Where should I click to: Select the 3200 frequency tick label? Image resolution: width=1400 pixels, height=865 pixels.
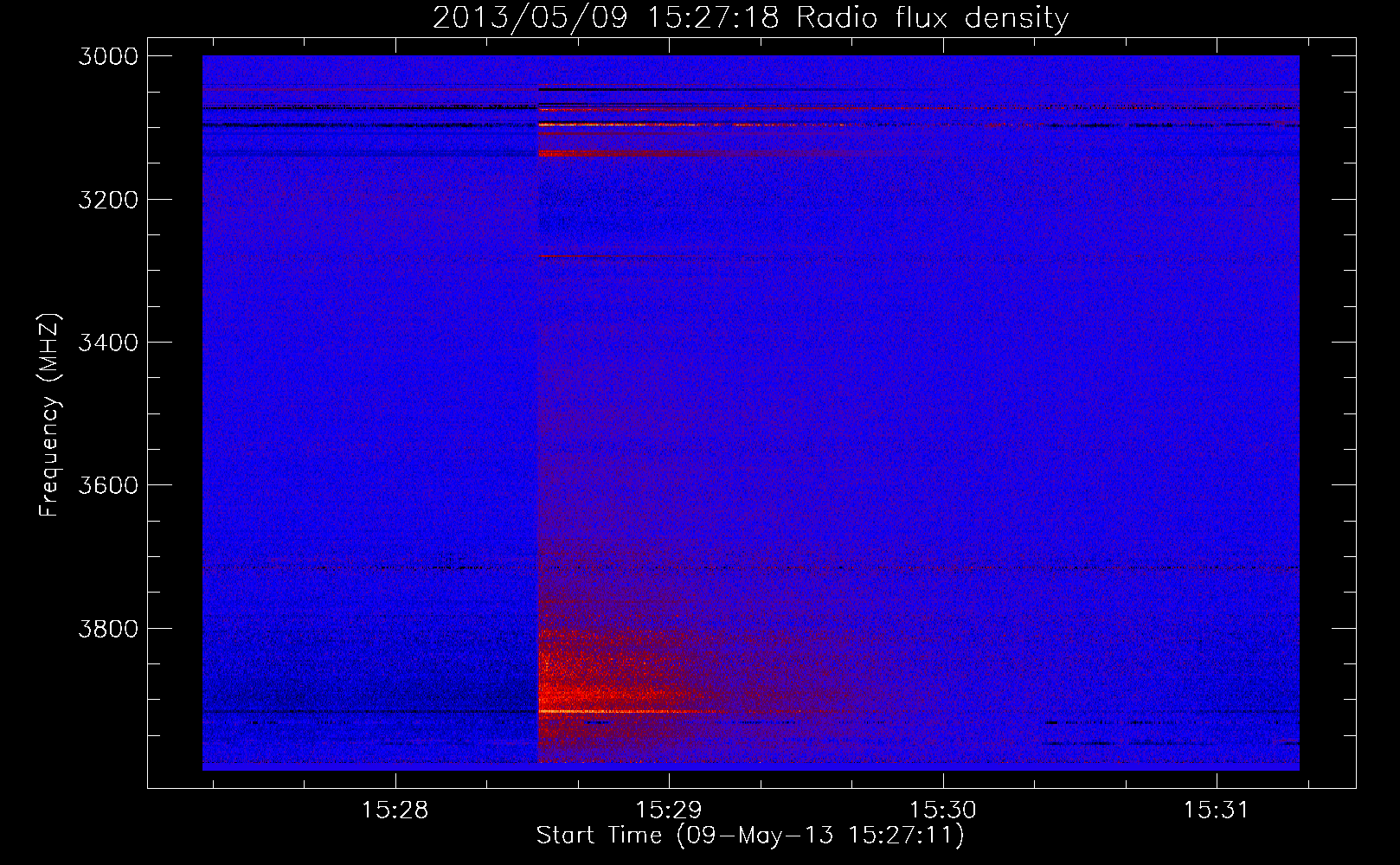pyautogui.click(x=108, y=200)
